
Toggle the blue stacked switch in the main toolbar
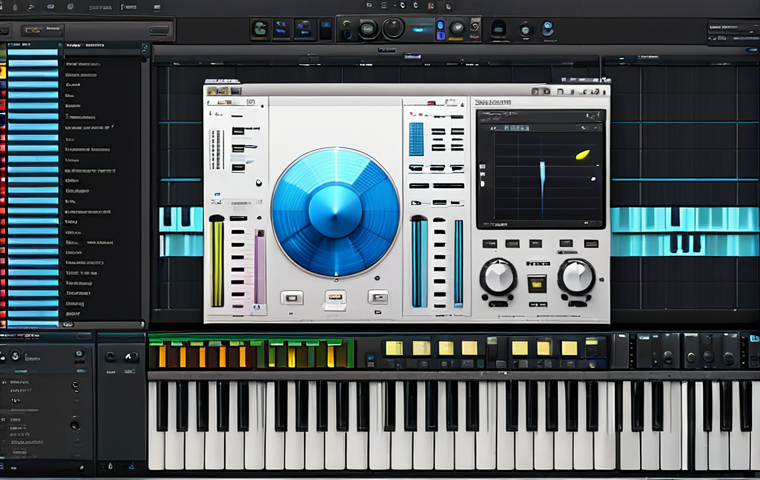pyautogui.click(x=440, y=30)
